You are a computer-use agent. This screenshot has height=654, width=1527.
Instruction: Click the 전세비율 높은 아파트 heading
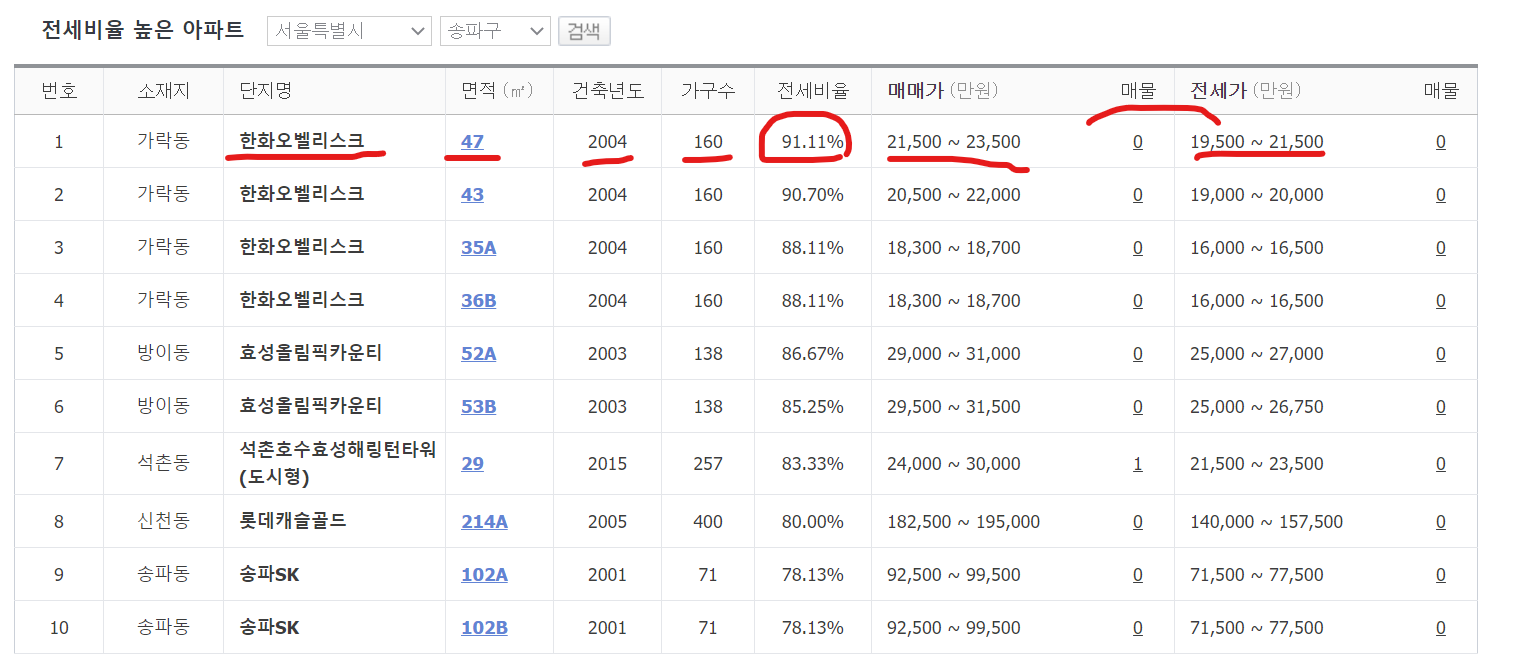pos(143,30)
